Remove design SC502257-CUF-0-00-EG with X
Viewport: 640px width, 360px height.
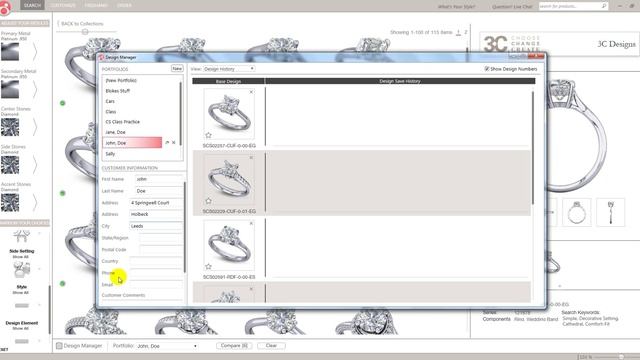pyautogui.click(x=251, y=92)
